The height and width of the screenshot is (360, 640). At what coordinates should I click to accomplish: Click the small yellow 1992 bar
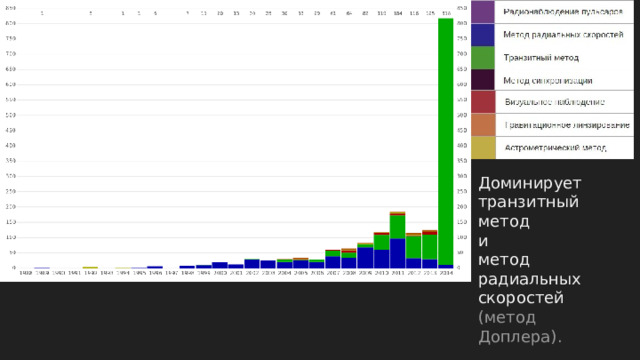click(90, 268)
